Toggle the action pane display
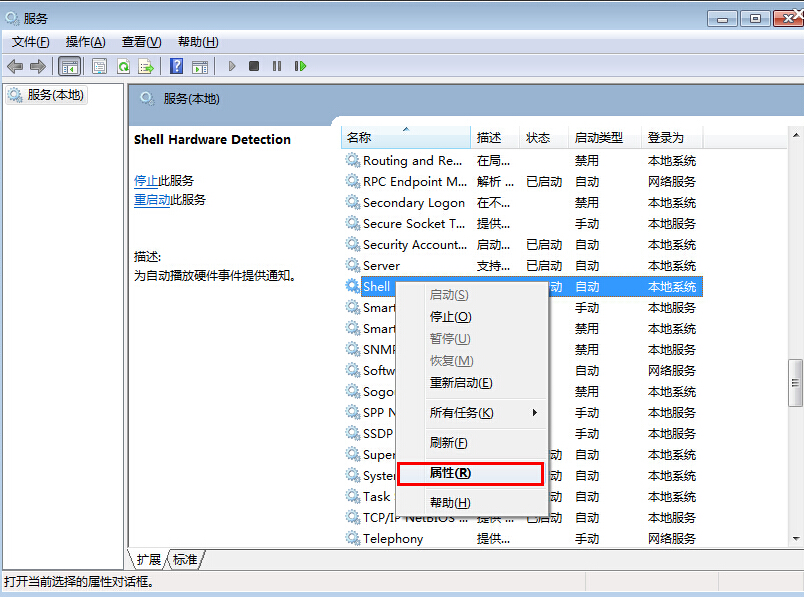Viewport: 804px width, 597px height. click(199, 65)
